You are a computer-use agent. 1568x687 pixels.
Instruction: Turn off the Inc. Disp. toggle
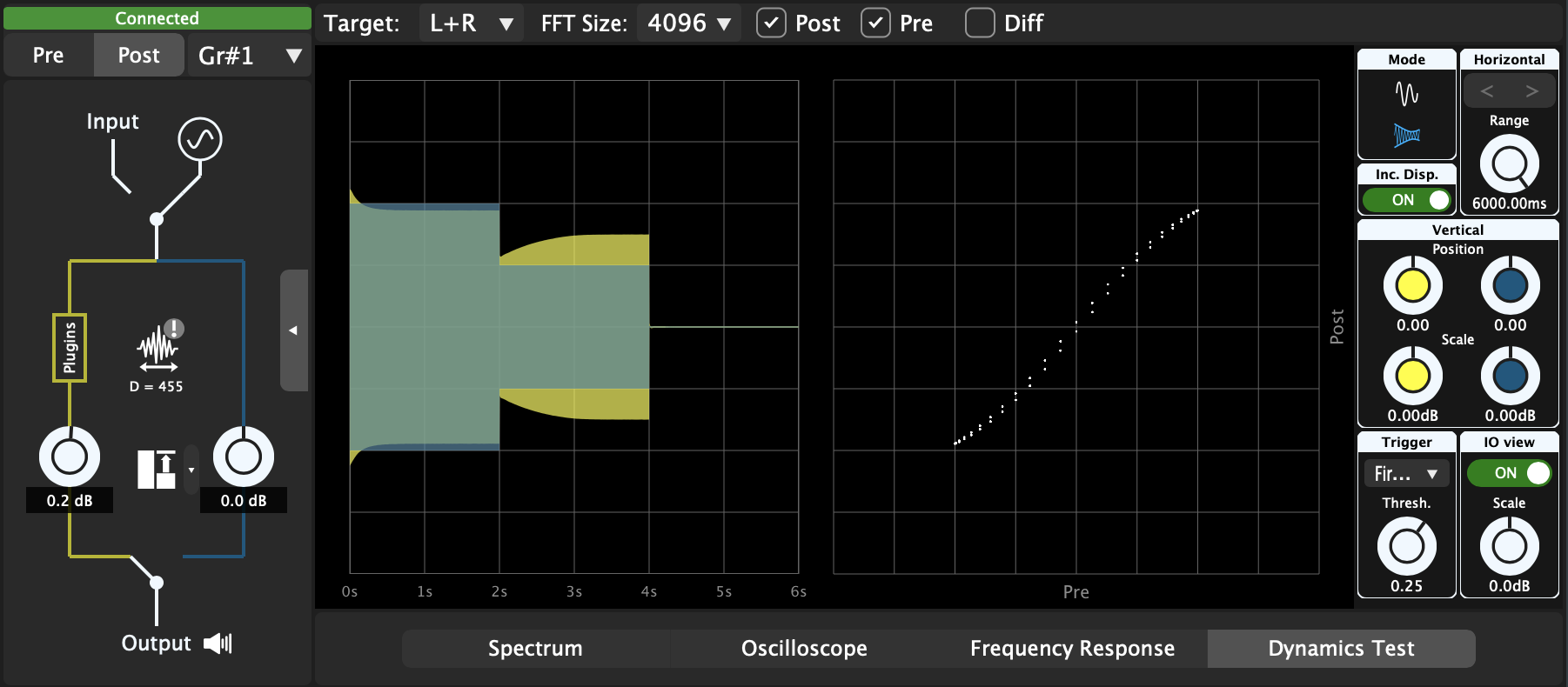point(1407,200)
